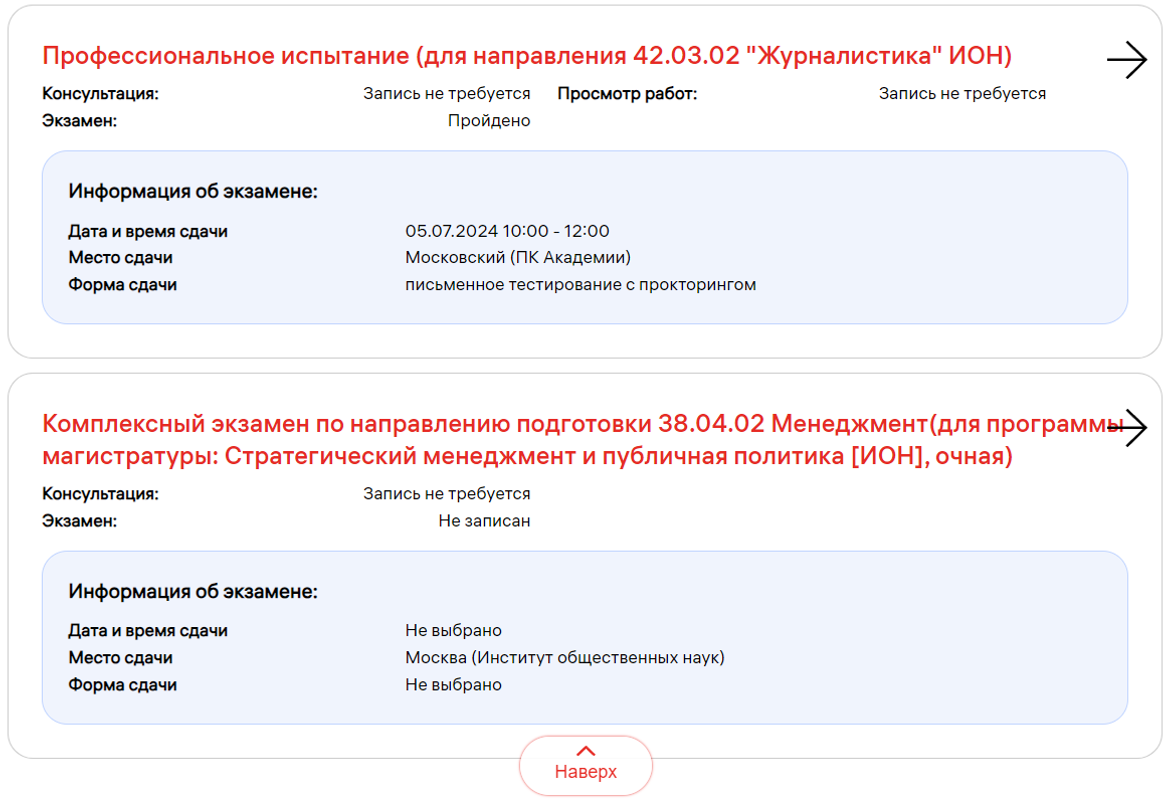Click Информация об экзамене heading in Журналистика card
Screen dimensions: 1172x805
193,191
